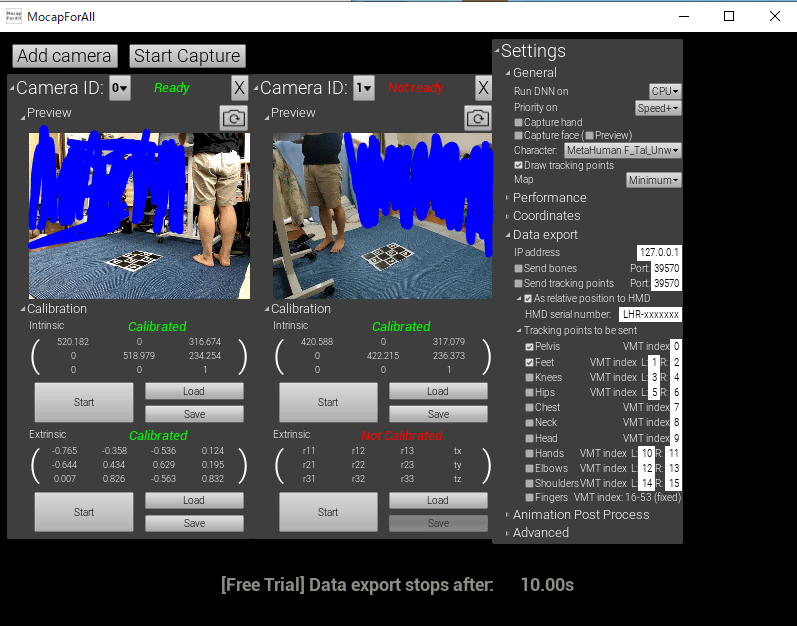Check the Hips tracking point
This screenshot has height=626, width=797.
tap(530, 393)
